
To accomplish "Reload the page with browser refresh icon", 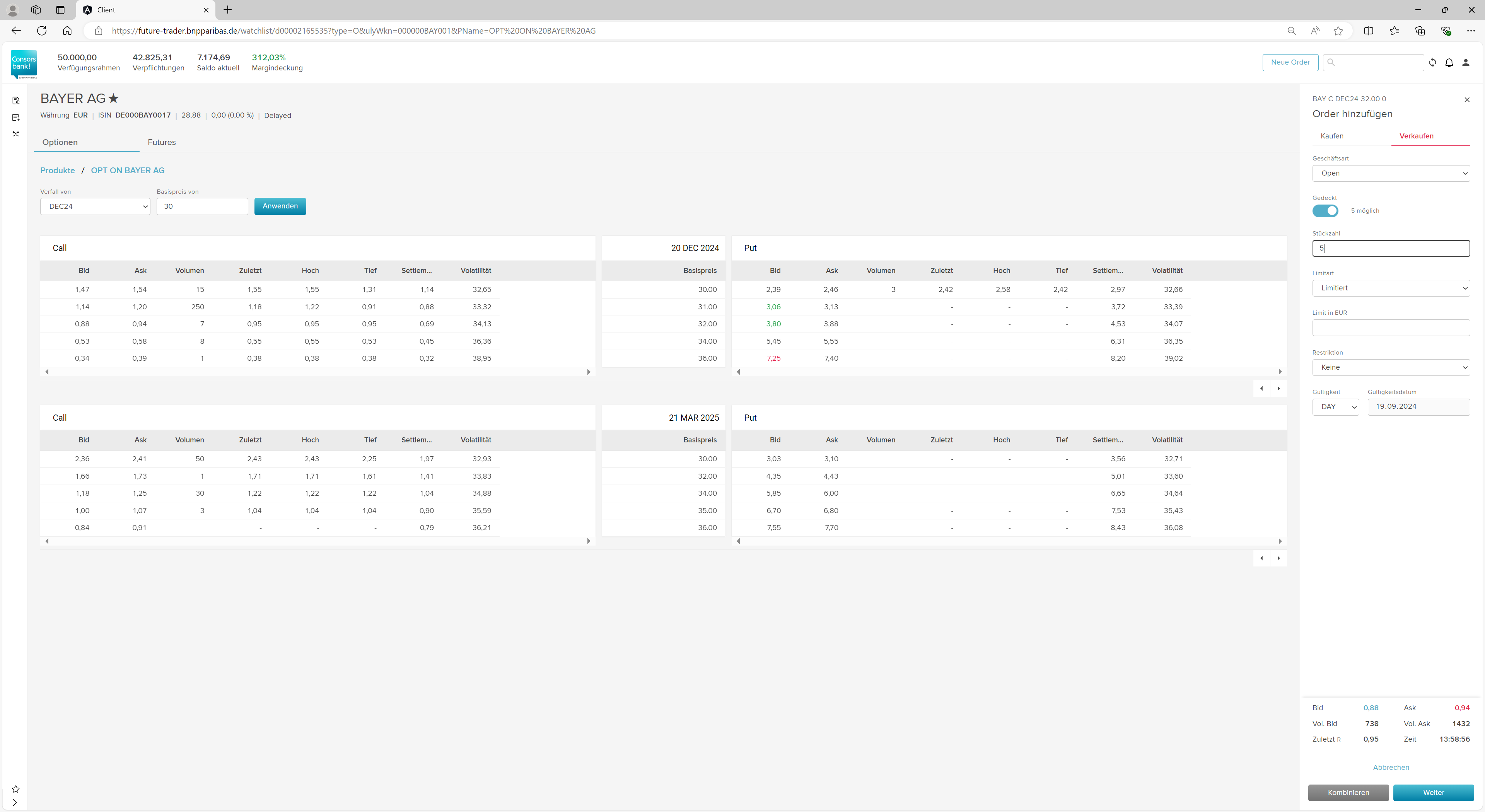I will 41,31.
